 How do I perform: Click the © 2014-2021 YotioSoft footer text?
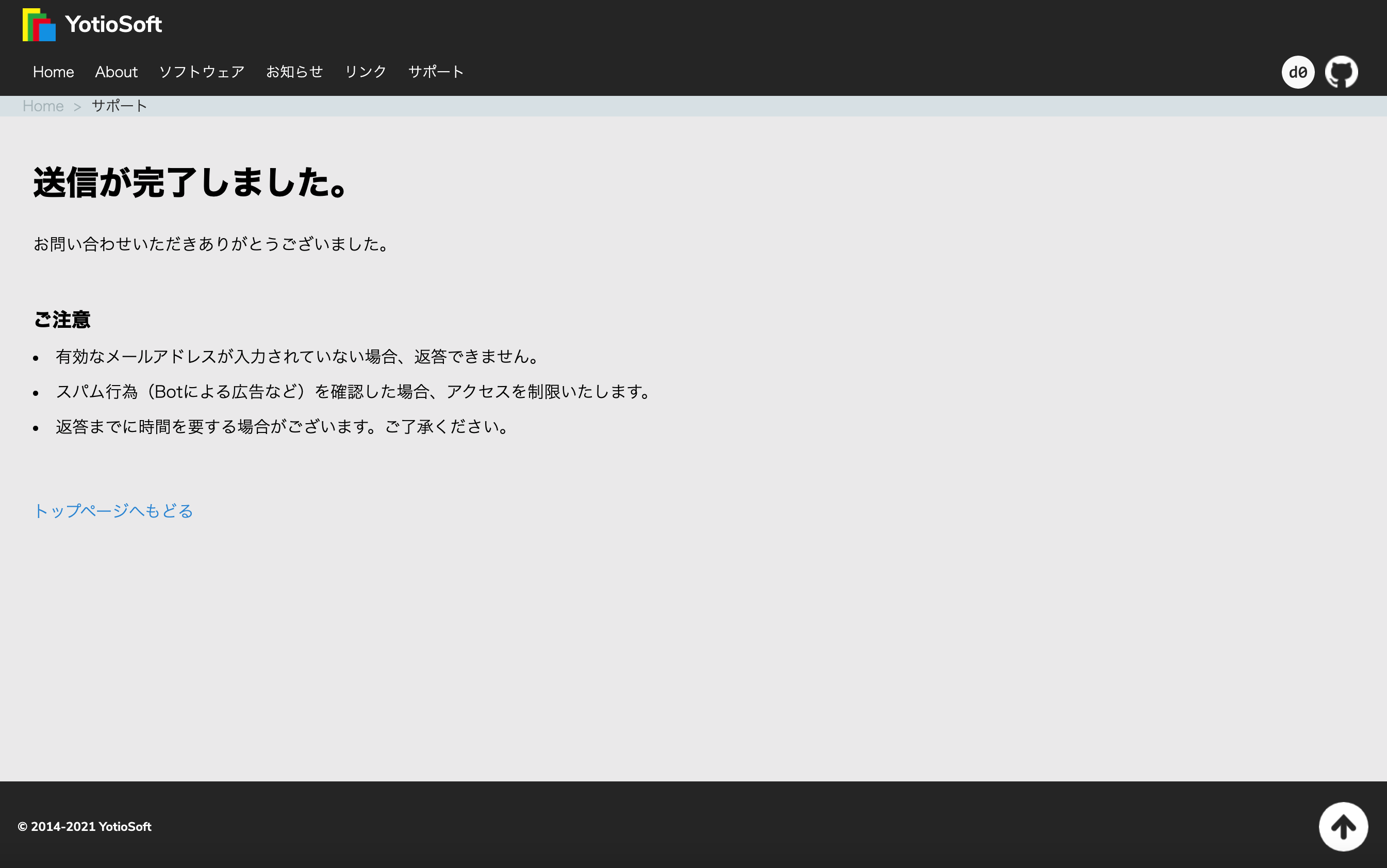coord(85,827)
